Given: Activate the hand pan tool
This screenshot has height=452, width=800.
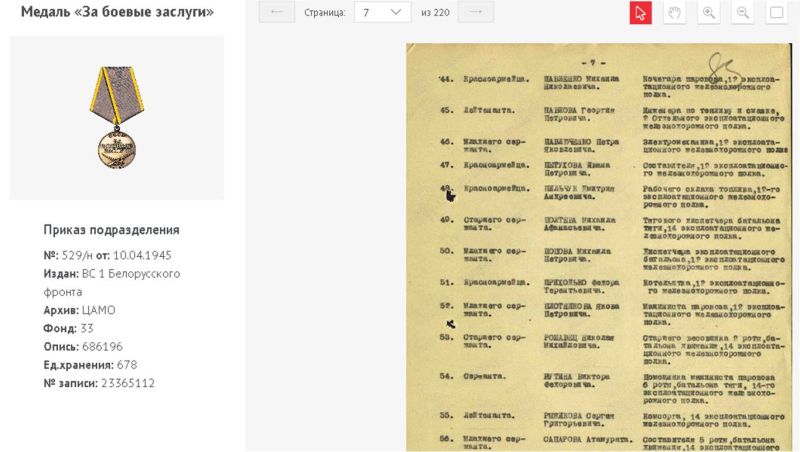Looking at the screenshot, I should (x=674, y=13).
